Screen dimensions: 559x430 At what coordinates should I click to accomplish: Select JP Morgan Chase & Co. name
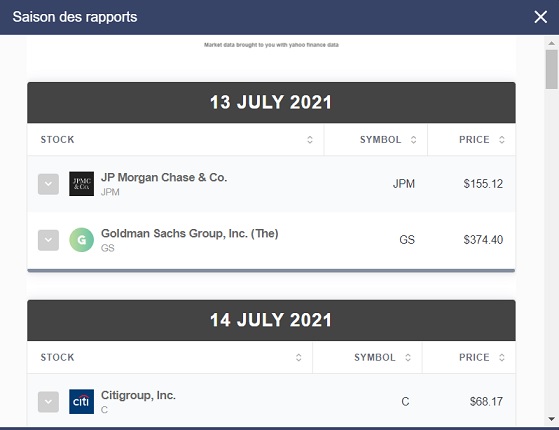click(164, 177)
